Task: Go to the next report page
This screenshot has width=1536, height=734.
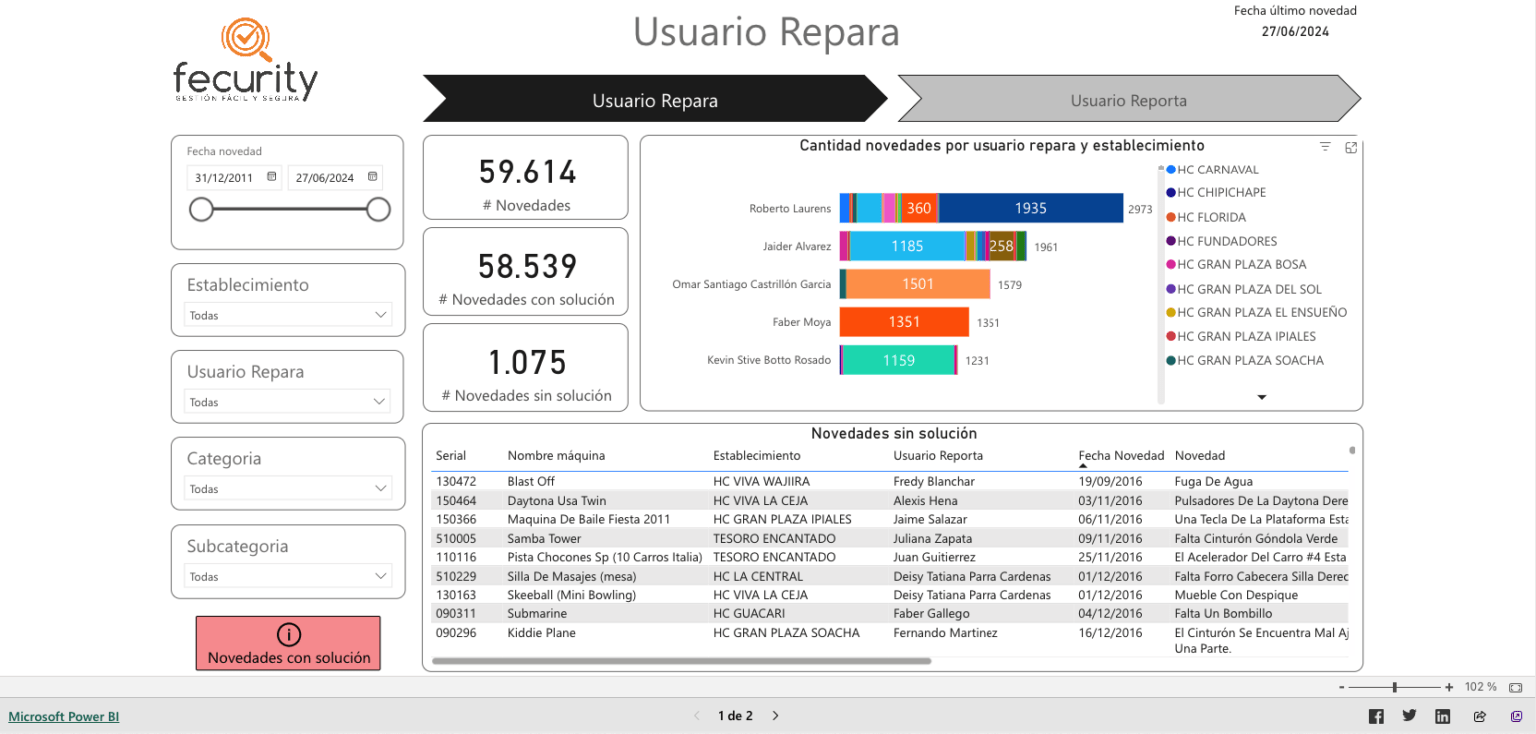Action: tap(775, 716)
